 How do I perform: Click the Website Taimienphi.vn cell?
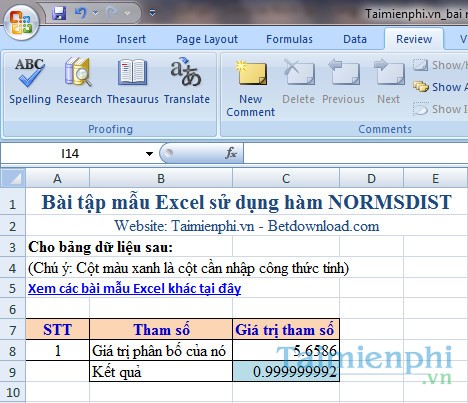tap(247, 226)
